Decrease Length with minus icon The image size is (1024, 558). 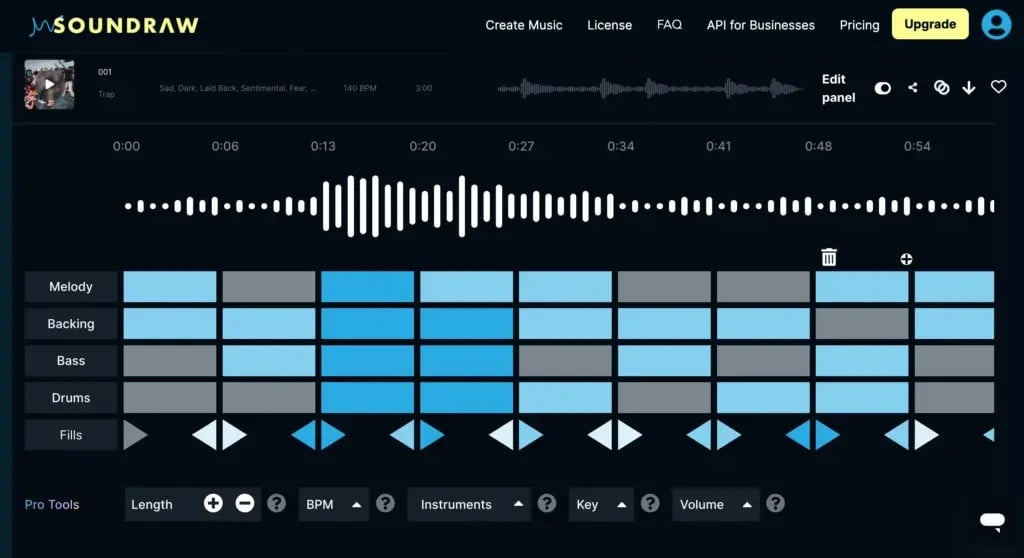245,504
